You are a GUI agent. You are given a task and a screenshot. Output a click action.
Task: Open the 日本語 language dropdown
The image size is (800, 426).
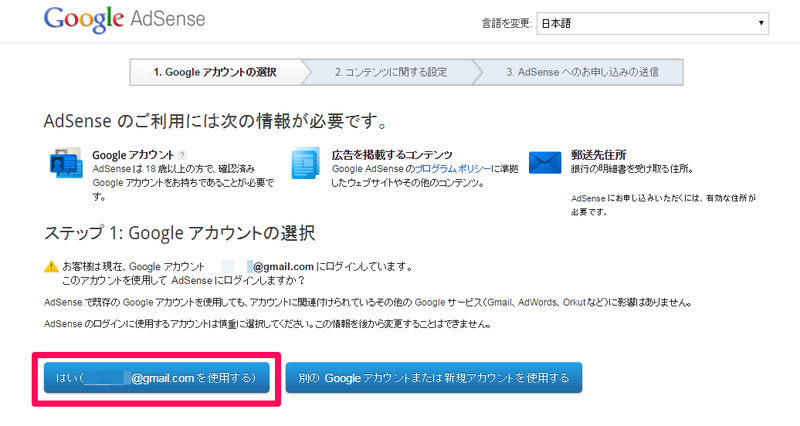[x=653, y=23]
